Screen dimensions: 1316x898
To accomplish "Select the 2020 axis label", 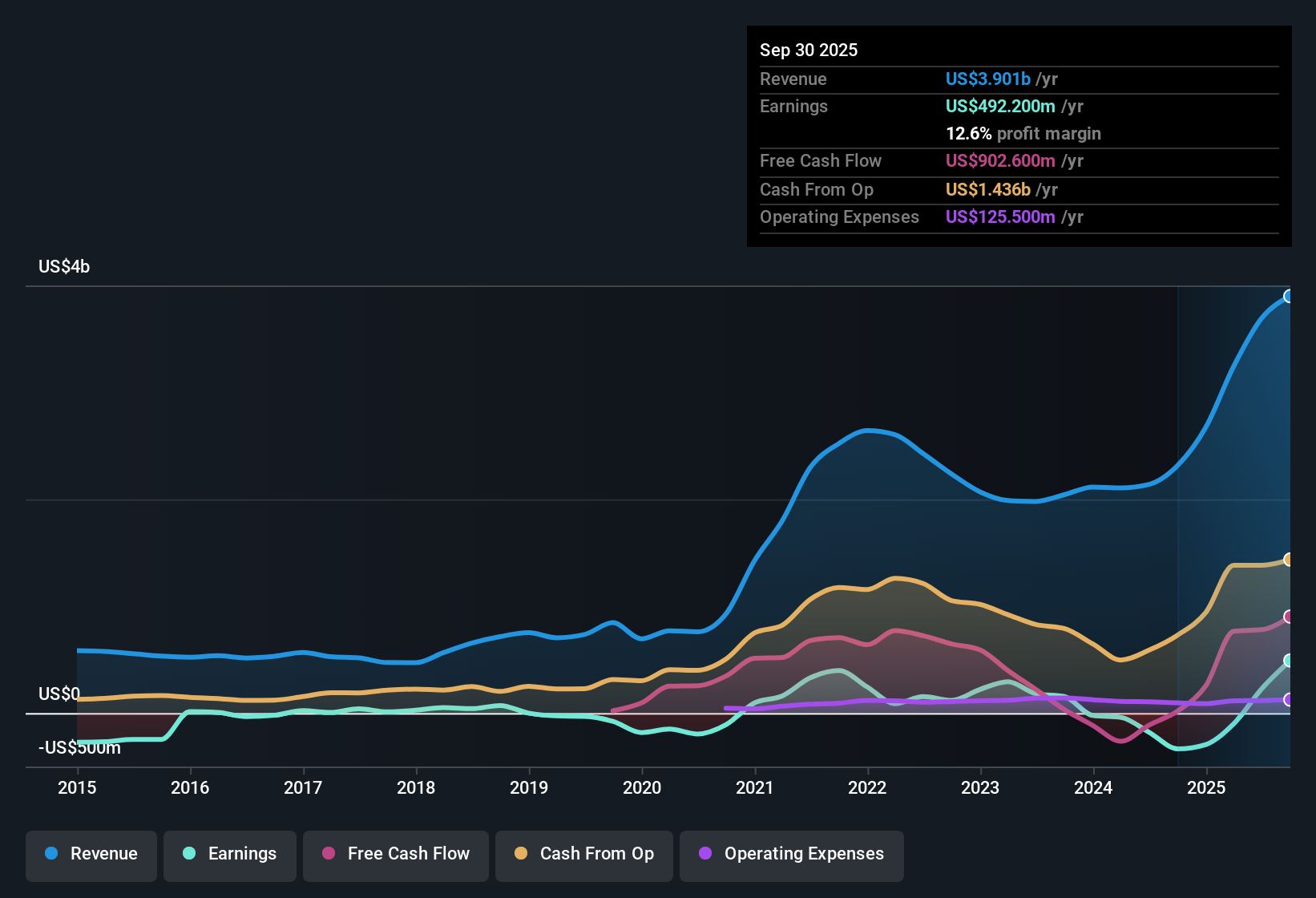I will pos(642,788).
